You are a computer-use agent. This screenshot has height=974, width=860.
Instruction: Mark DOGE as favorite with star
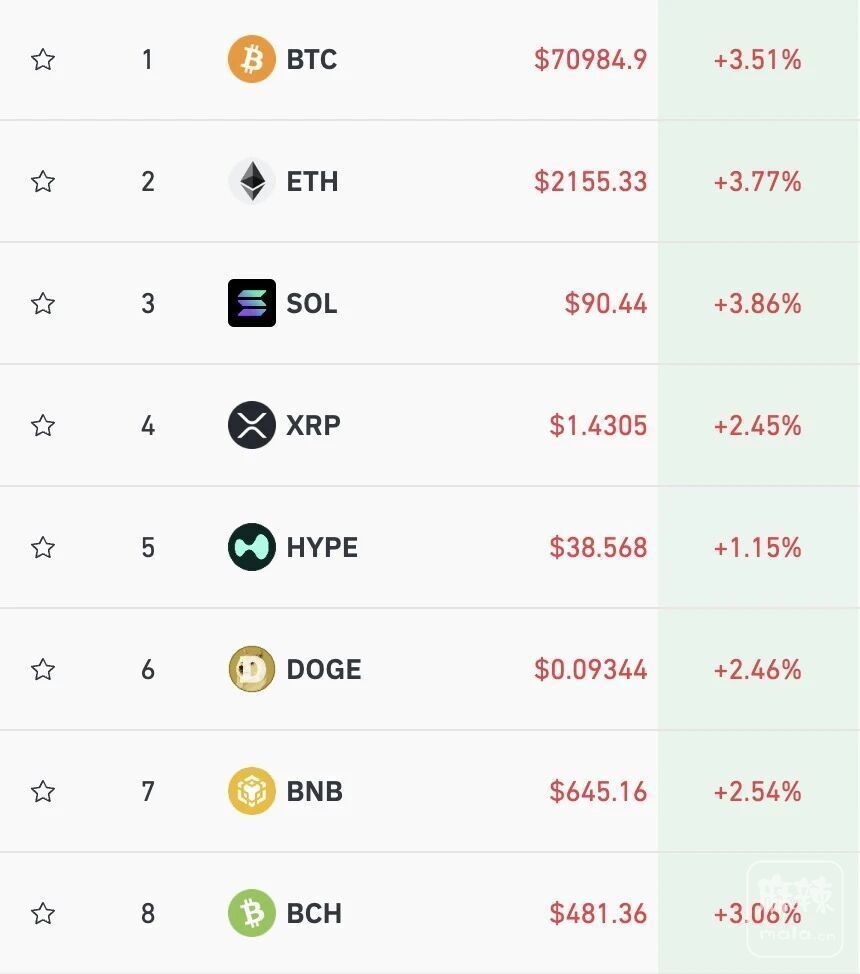click(x=43, y=670)
